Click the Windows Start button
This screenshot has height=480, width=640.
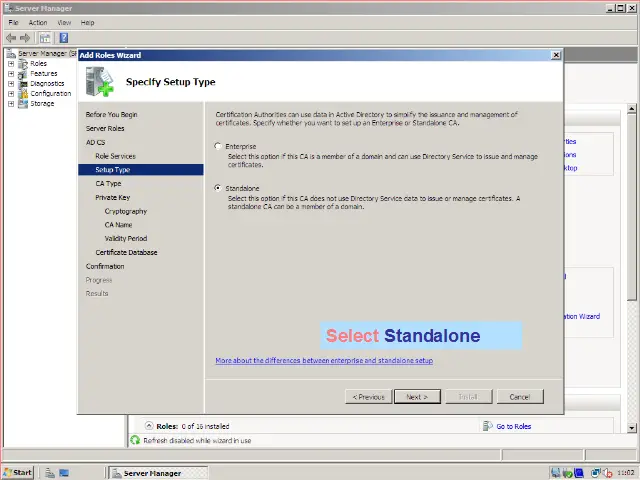tap(18, 472)
